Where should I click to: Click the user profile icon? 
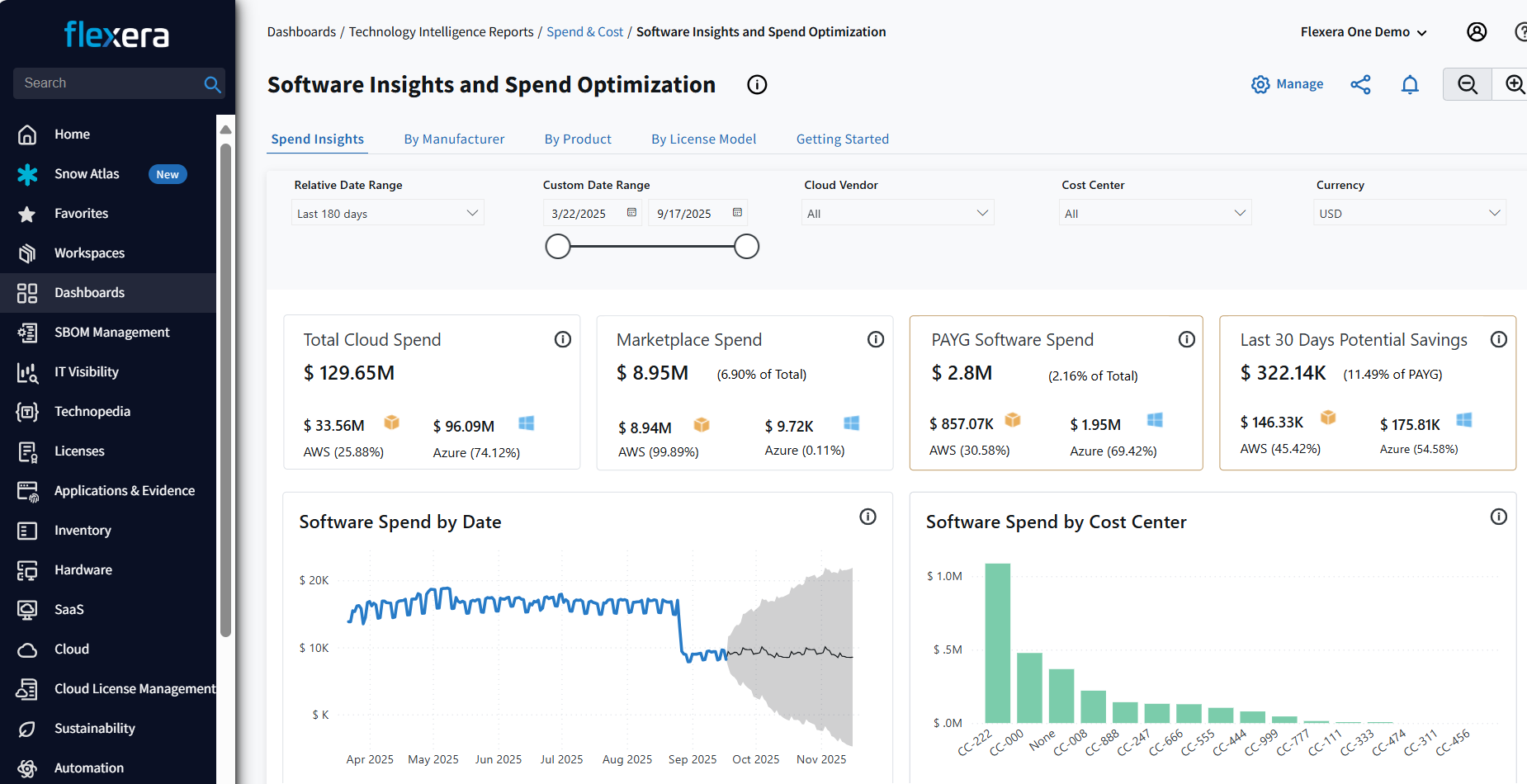coord(1477,31)
